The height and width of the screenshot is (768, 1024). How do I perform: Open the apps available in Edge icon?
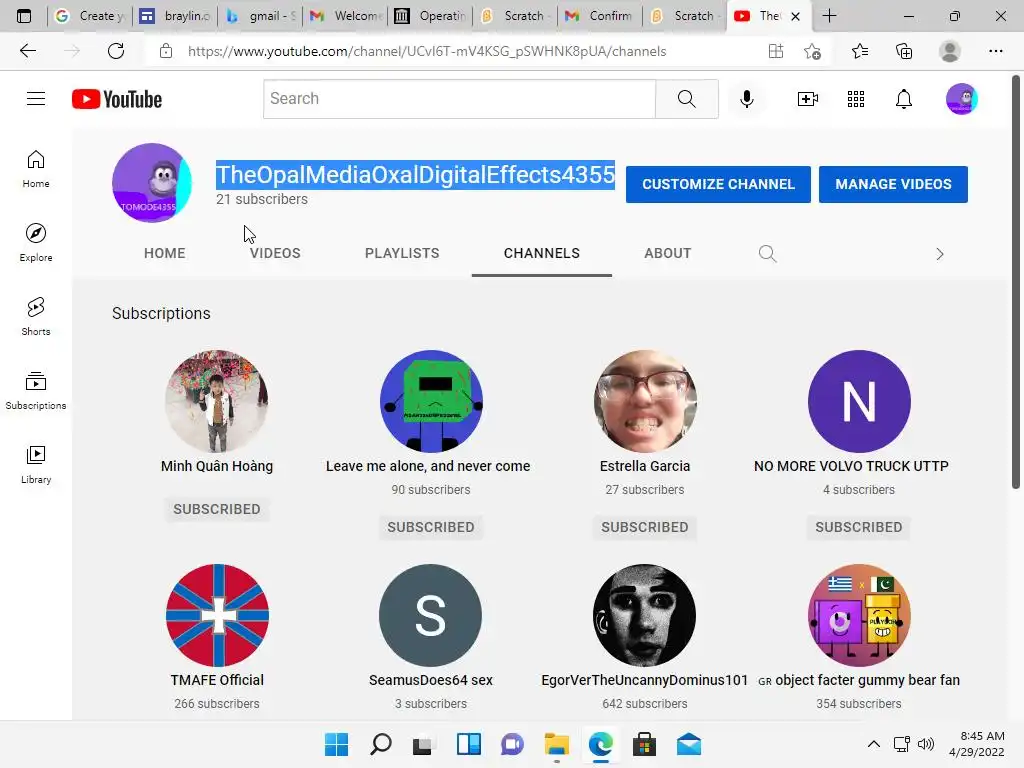776,51
